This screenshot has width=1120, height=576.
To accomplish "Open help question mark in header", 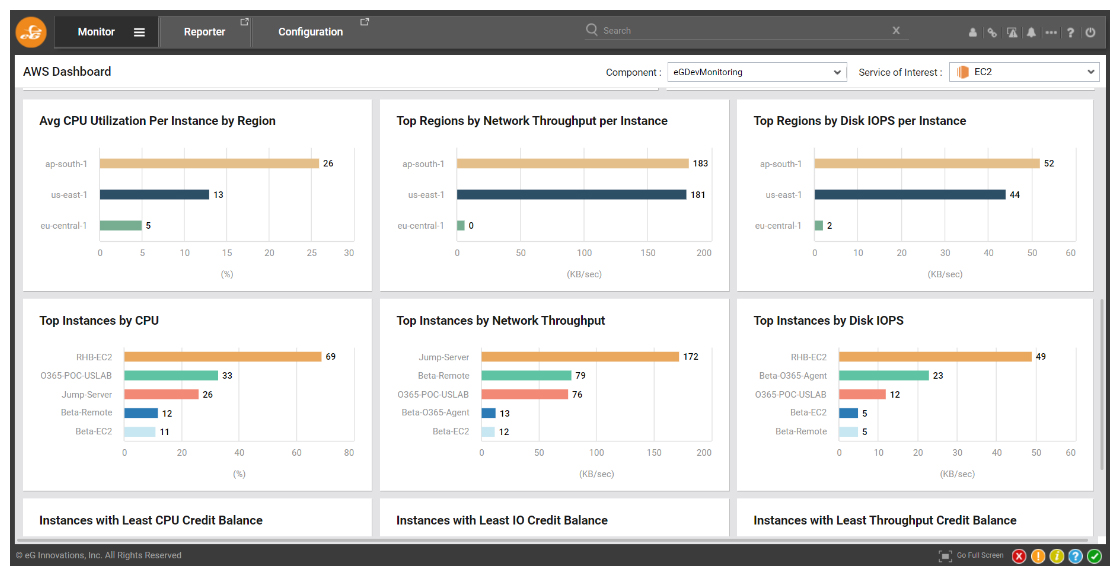I will [1071, 32].
